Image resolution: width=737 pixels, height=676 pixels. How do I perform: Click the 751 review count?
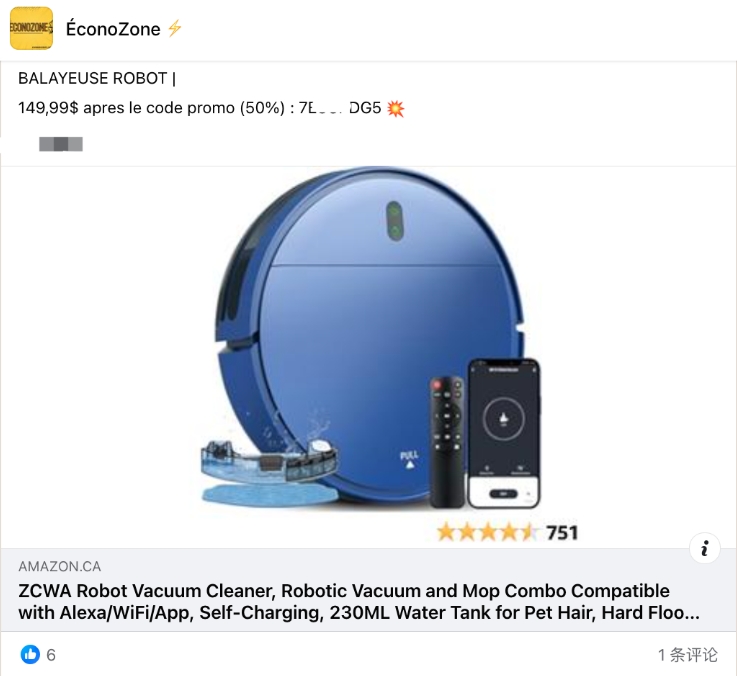pos(562,533)
